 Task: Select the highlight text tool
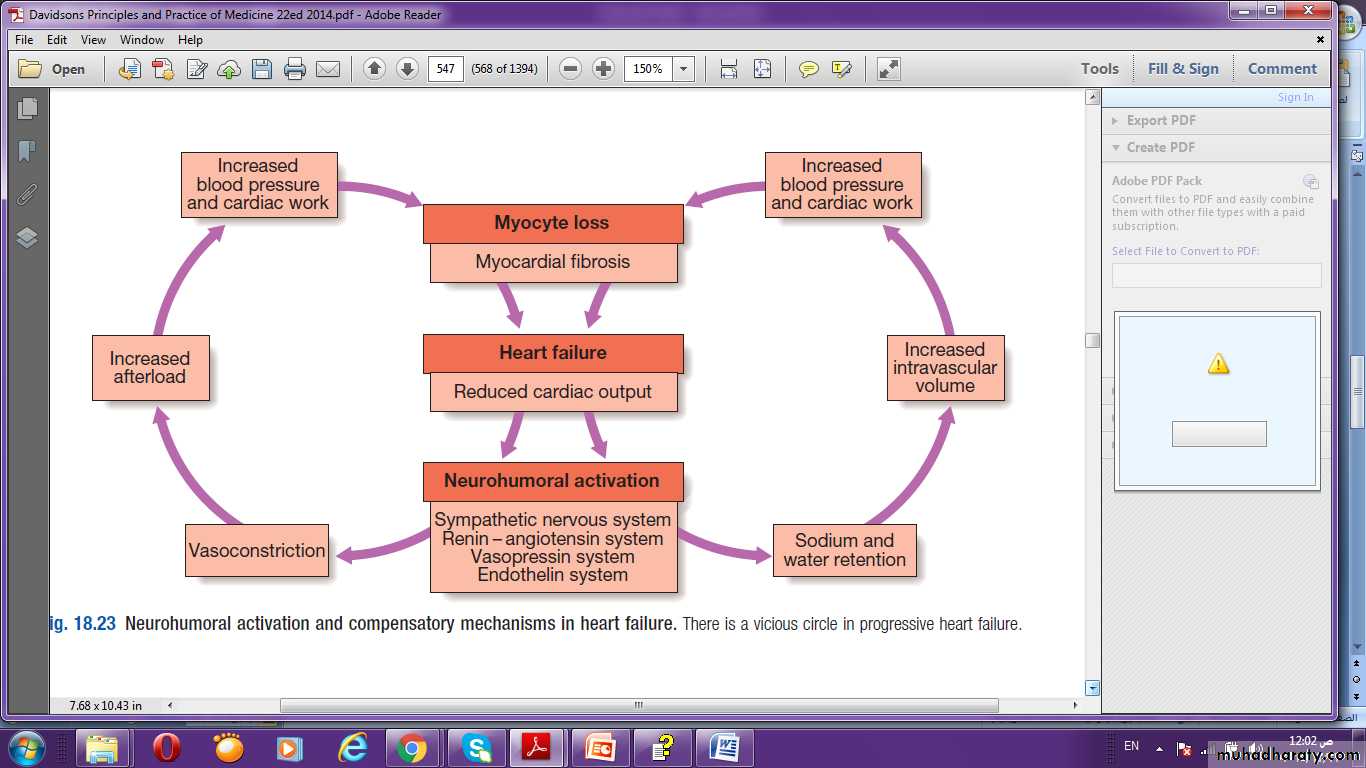[x=841, y=69]
